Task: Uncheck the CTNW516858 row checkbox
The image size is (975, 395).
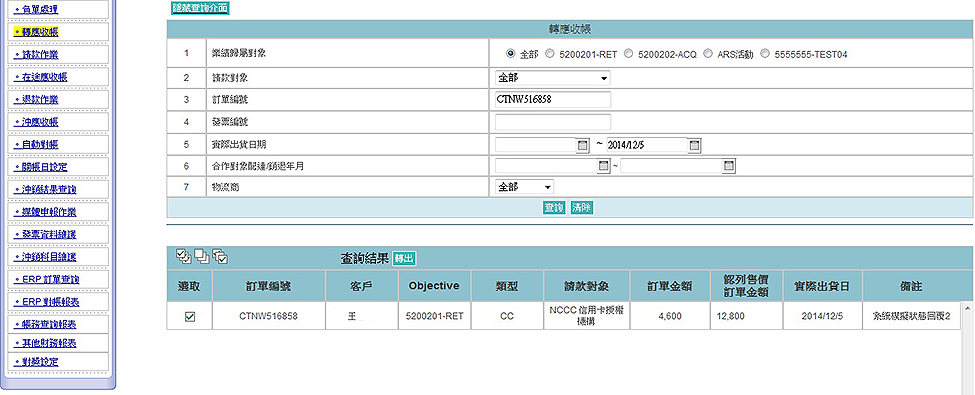Action: coord(190,317)
